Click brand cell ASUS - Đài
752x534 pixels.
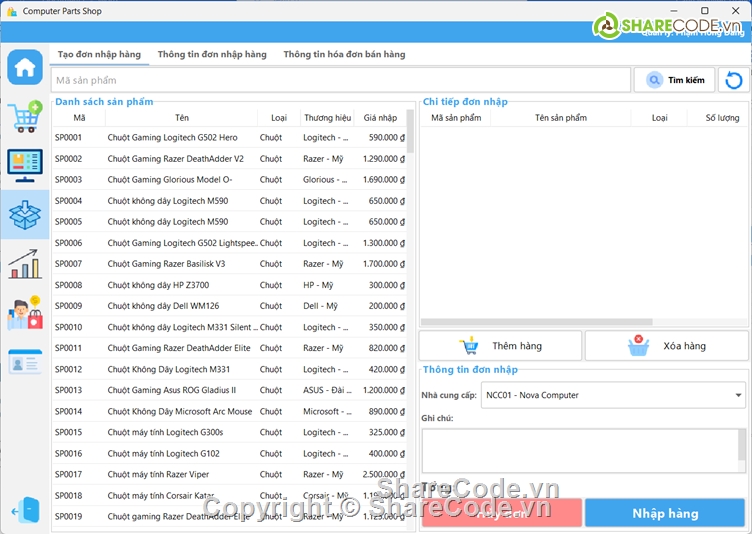coord(327,390)
